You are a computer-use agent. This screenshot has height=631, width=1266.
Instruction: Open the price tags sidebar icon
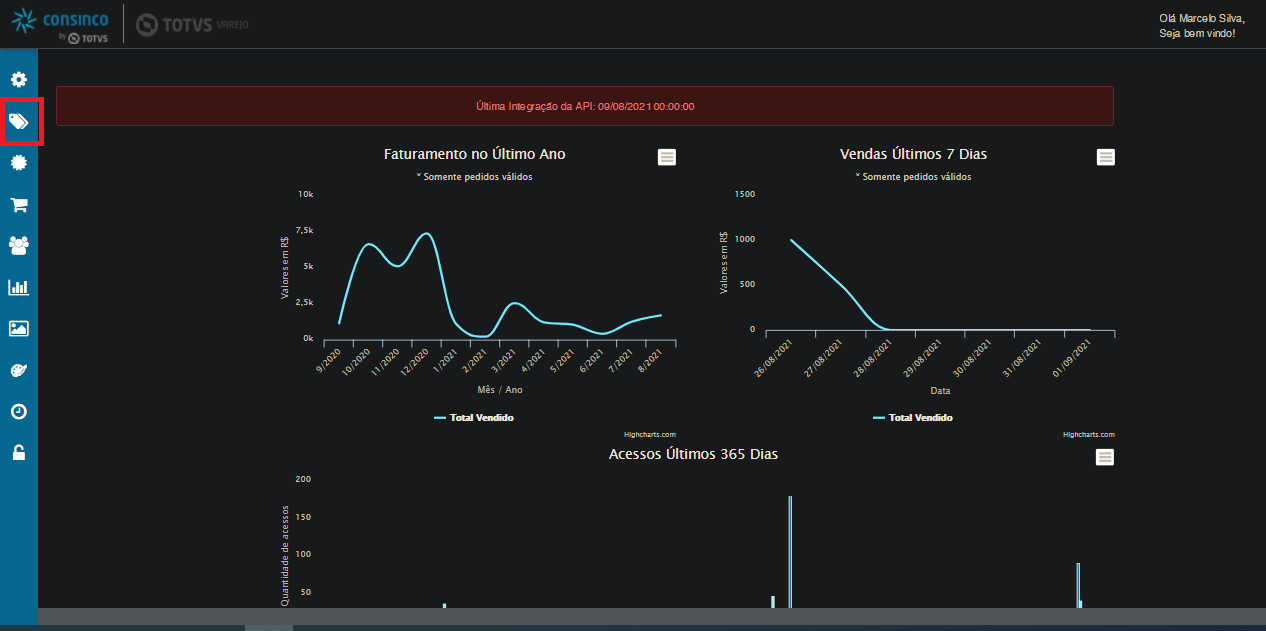[18, 122]
